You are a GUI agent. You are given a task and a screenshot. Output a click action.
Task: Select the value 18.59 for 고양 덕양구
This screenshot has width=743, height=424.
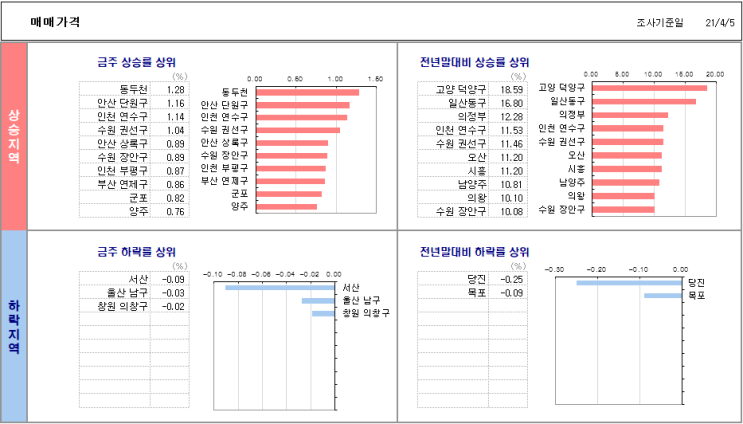click(512, 90)
